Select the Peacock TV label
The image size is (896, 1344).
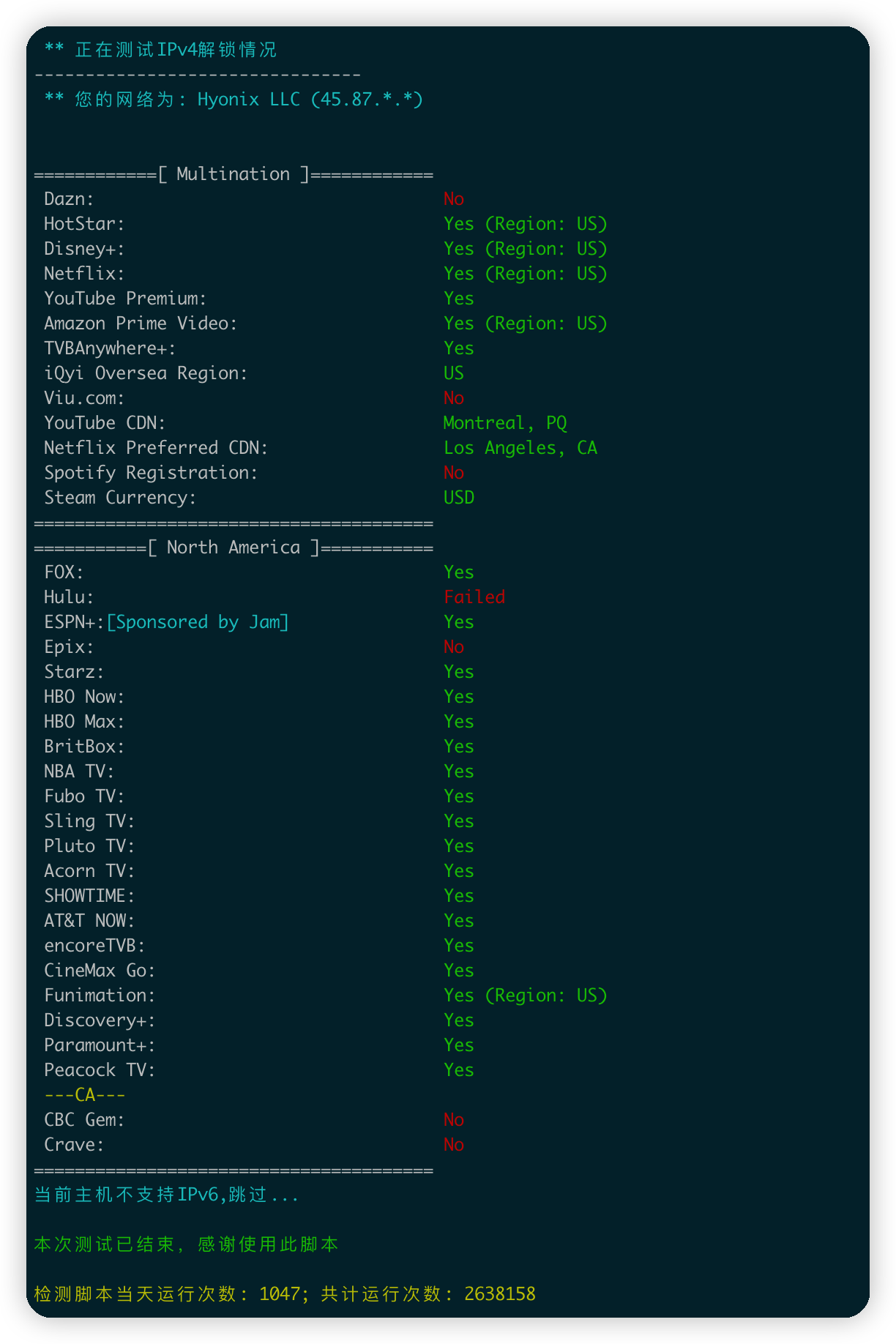click(x=100, y=1070)
